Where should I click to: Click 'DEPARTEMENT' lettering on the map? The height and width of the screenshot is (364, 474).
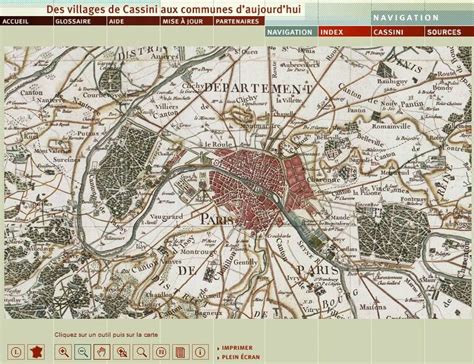[258, 88]
